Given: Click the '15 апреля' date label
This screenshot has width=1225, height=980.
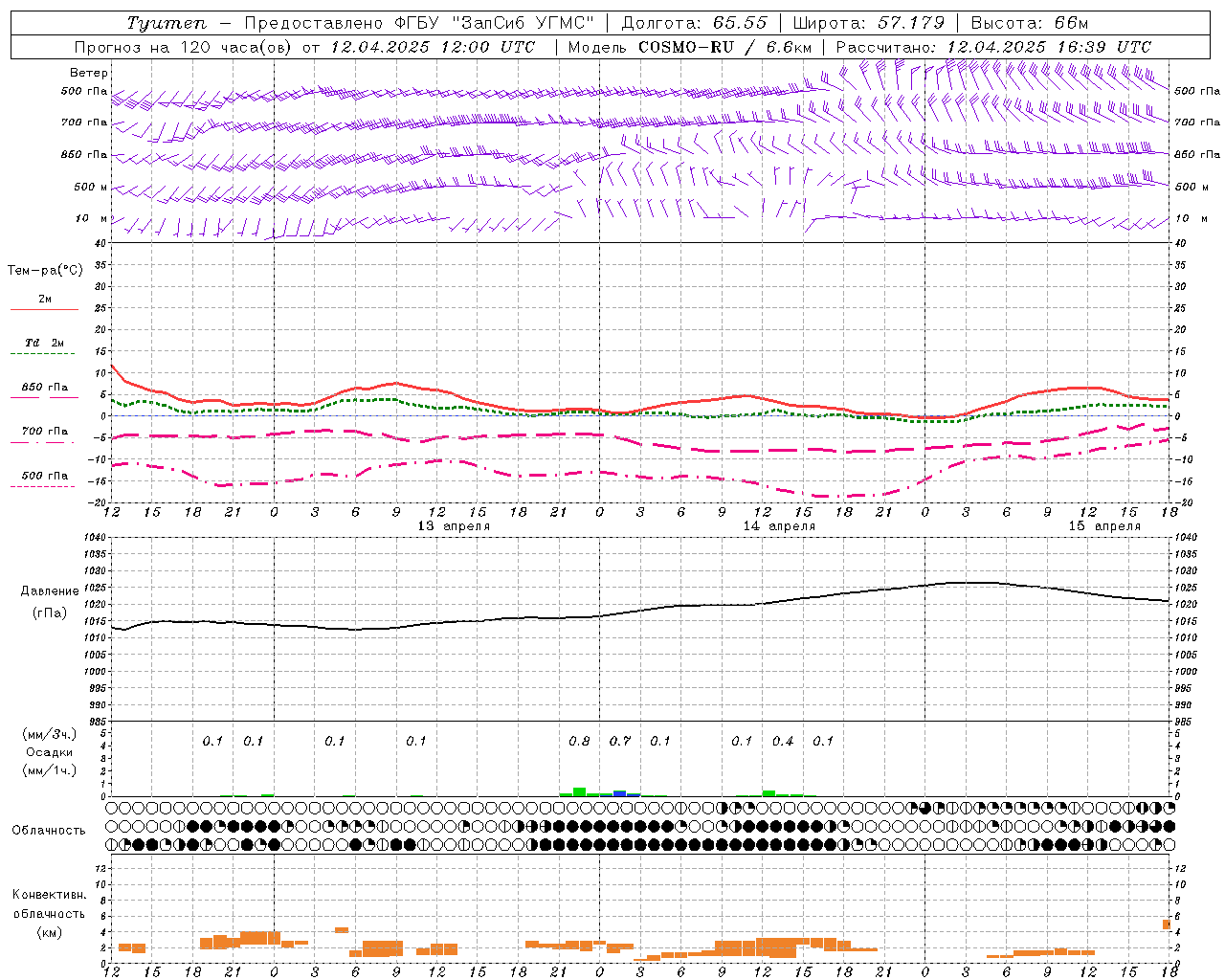Looking at the screenshot, I should (1104, 526).
